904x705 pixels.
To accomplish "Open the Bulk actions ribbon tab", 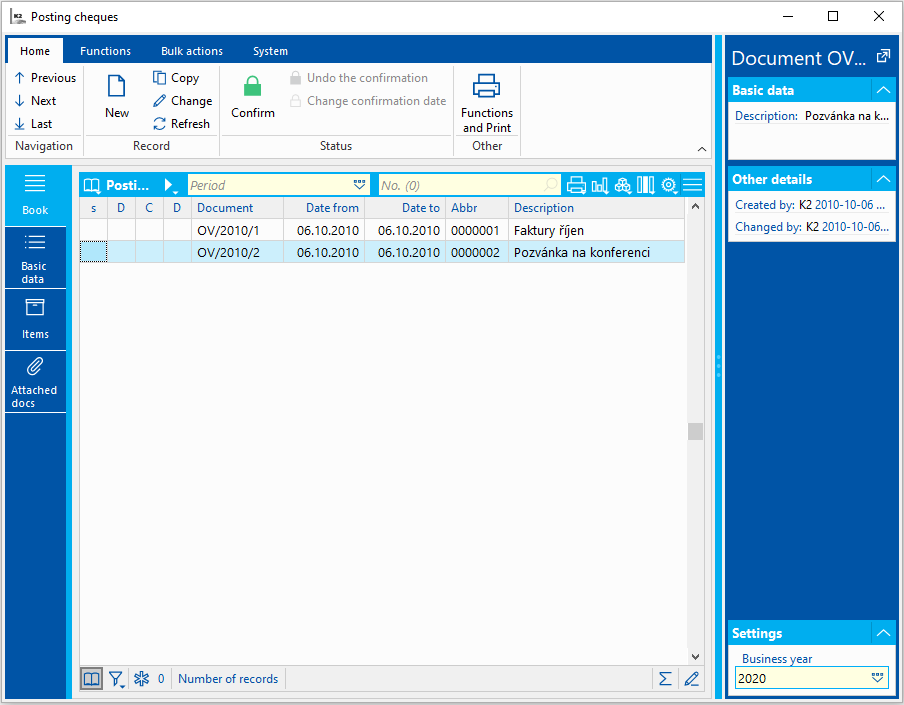I will click(192, 51).
